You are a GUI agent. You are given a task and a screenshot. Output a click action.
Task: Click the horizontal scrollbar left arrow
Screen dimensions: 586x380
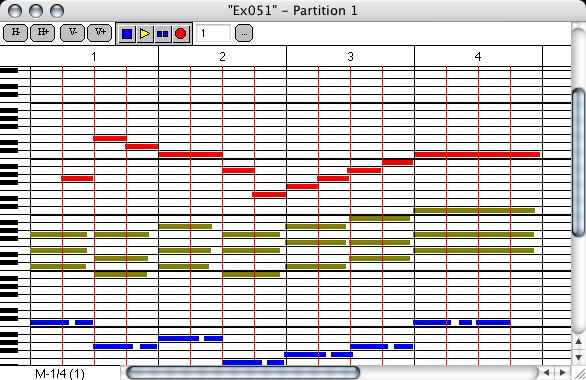coord(547,373)
